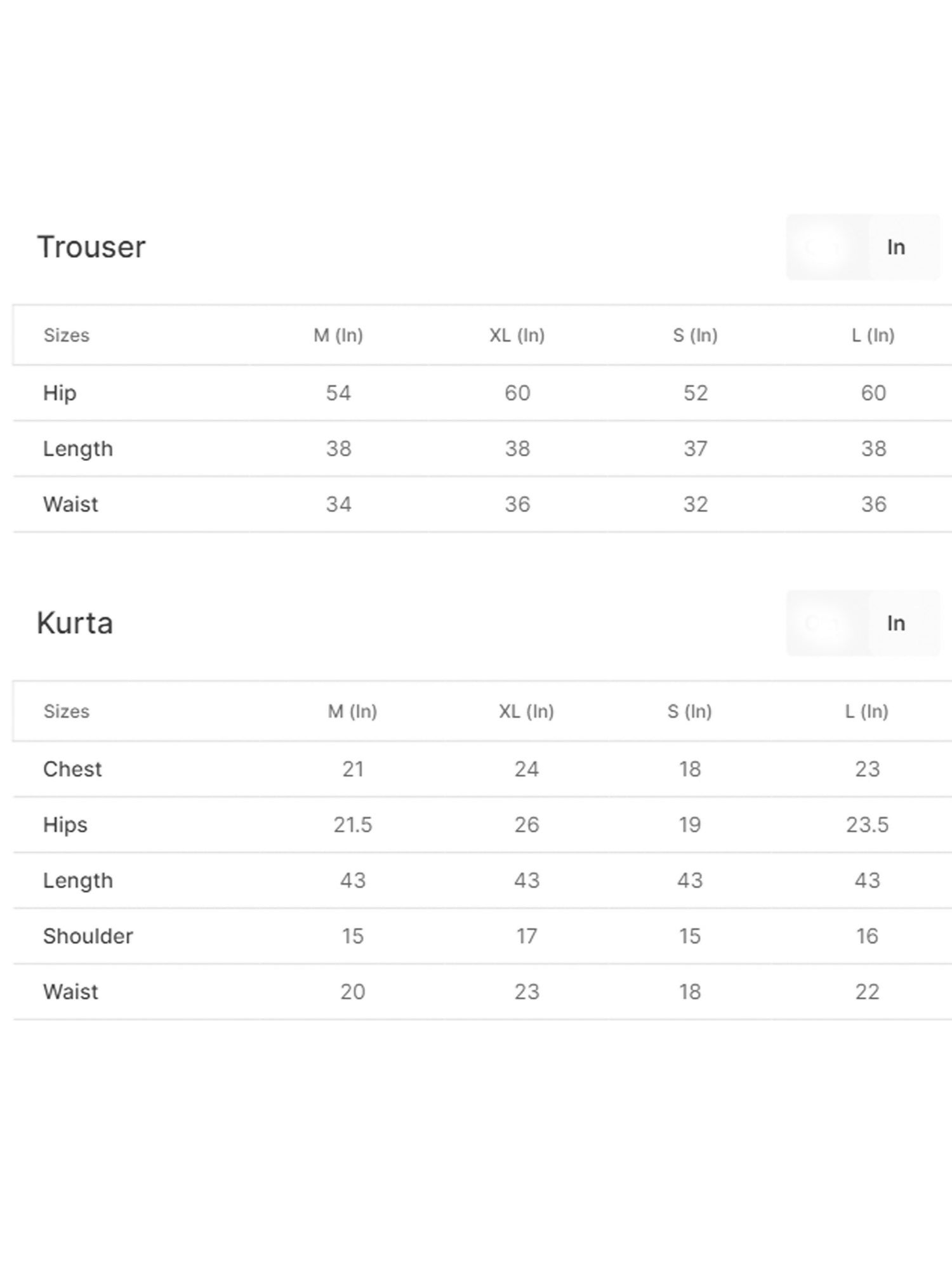952x1270 pixels.
Task: Click the Hips row label in Kurta table
Action: pos(65,825)
